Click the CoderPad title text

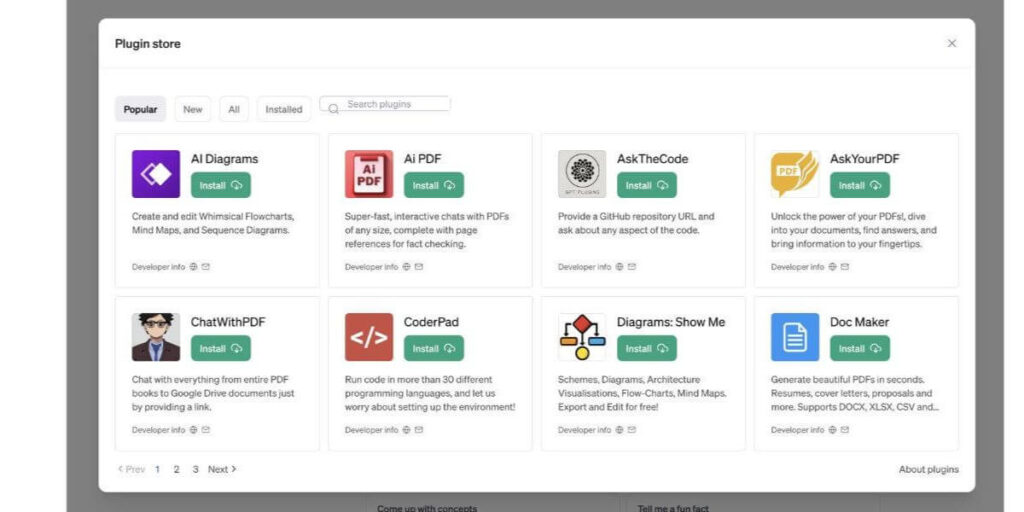pyautogui.click(x=431, y=322)
